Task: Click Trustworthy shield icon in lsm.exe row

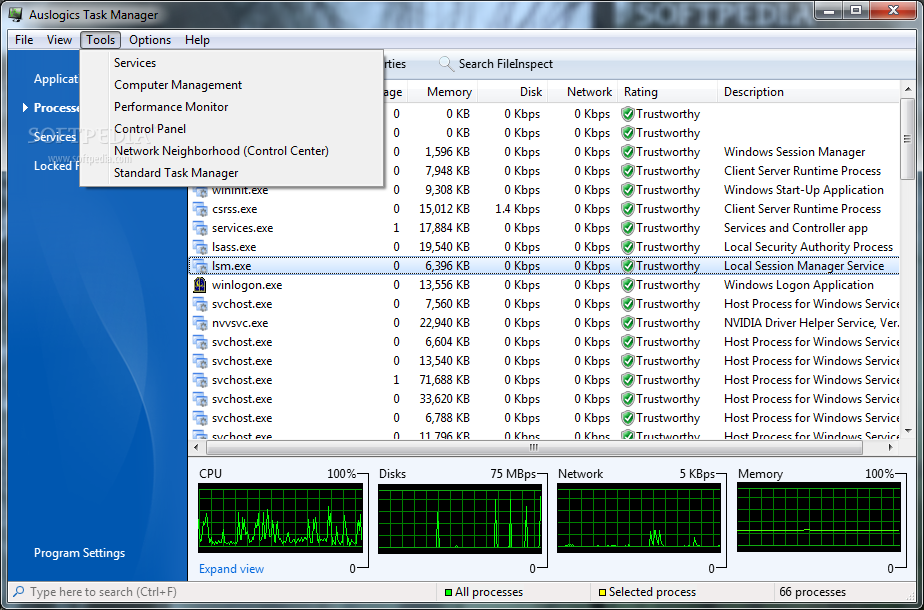Action: pos(628,266)
